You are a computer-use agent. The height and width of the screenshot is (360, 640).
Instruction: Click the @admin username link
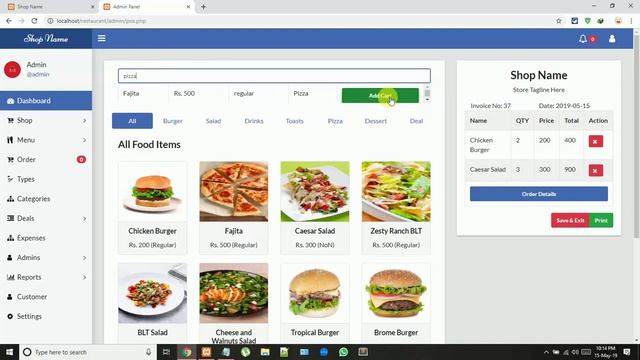point(38,74)
